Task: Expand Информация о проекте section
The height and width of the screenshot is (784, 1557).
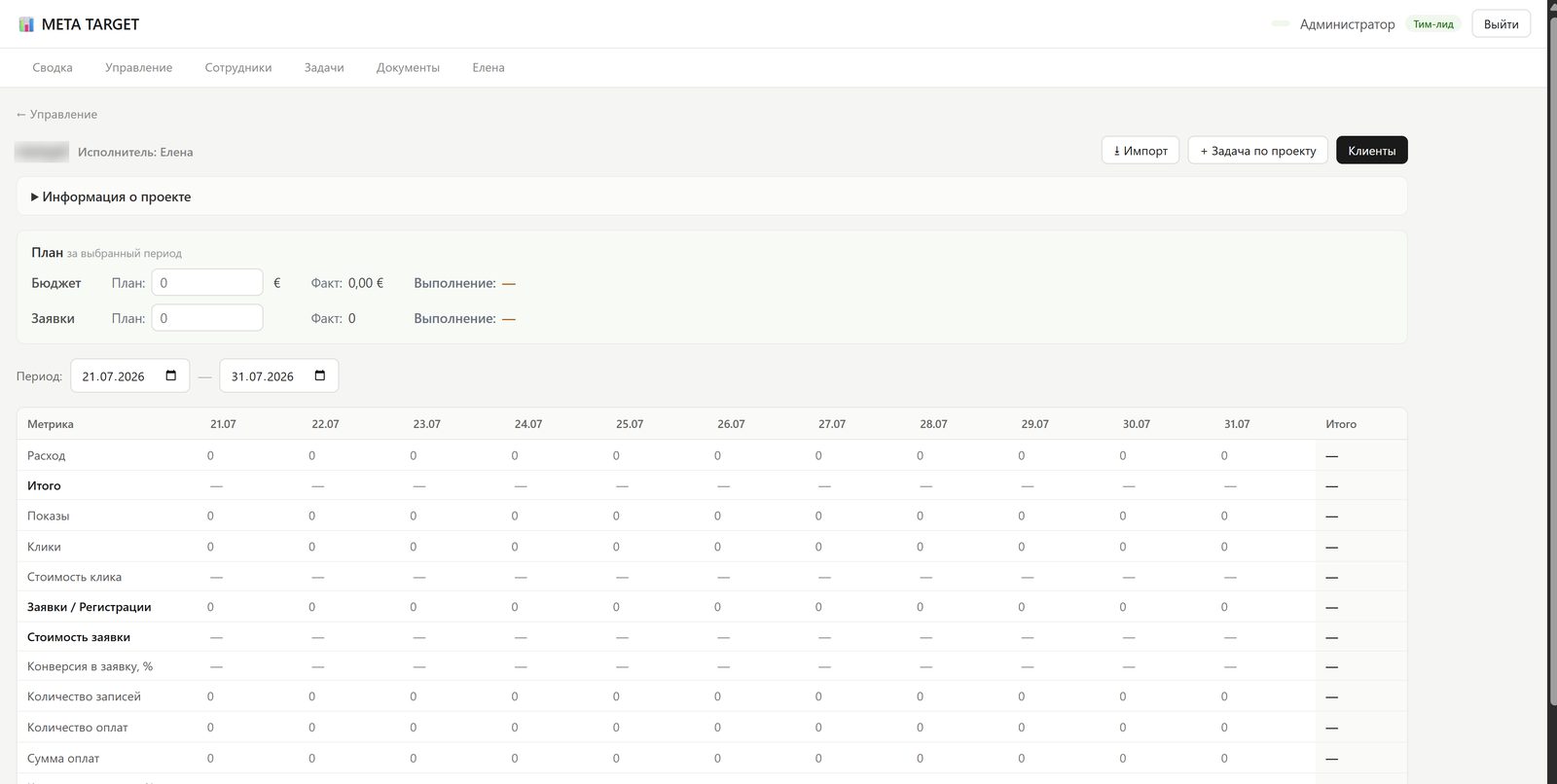Action: click(111, 196)
